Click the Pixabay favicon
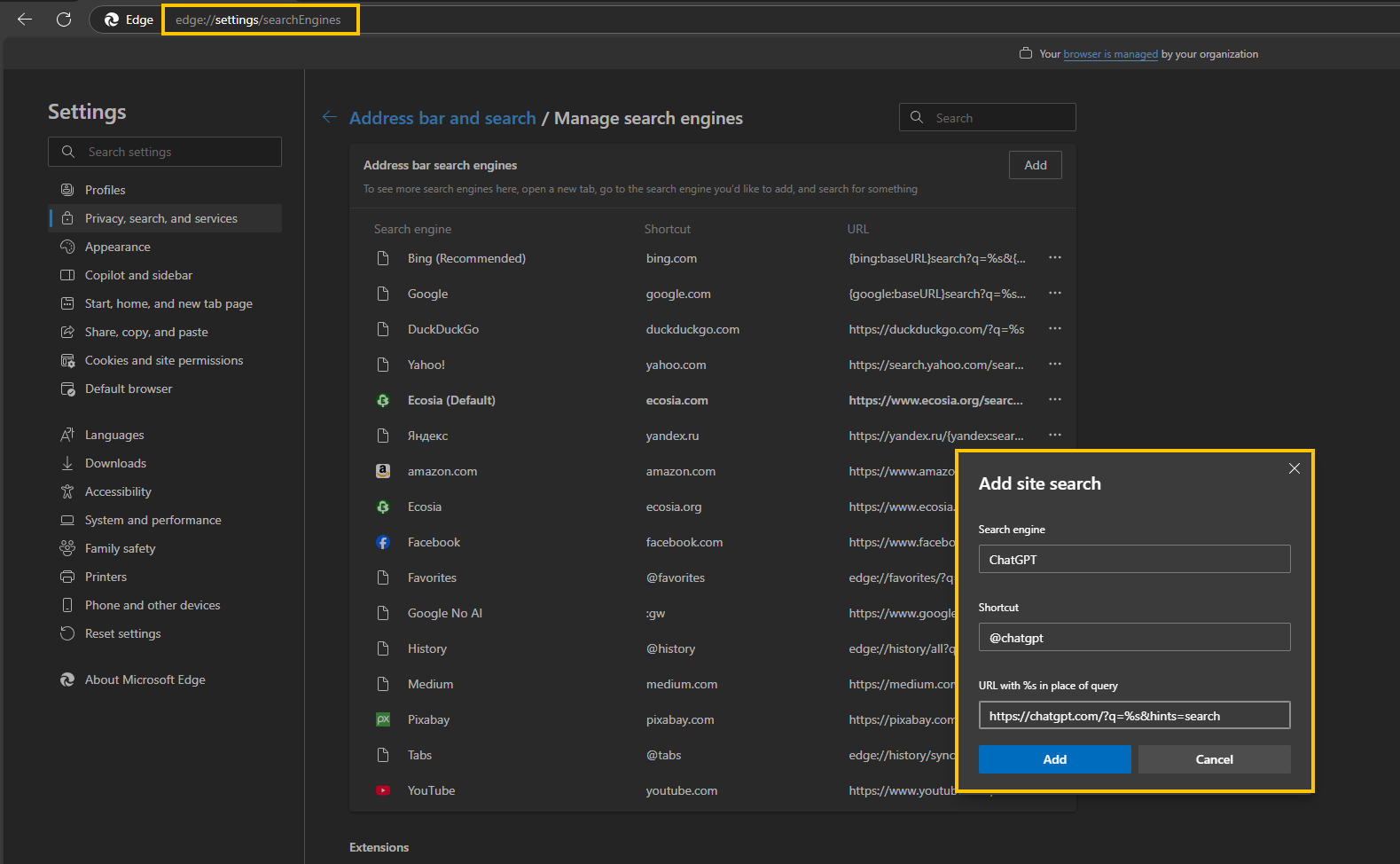Screen dimensions: 1400x864 pos(383,719)
